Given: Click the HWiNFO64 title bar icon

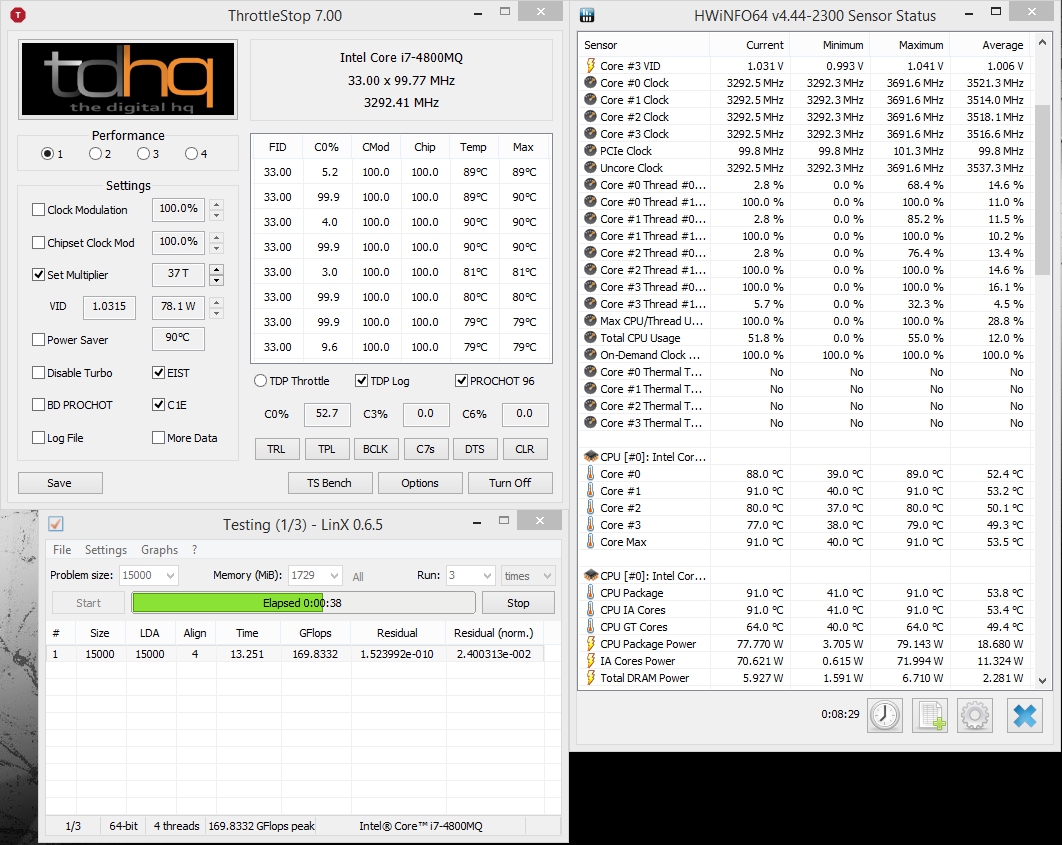Looking at the screenshot, I should tap(587, 15).
